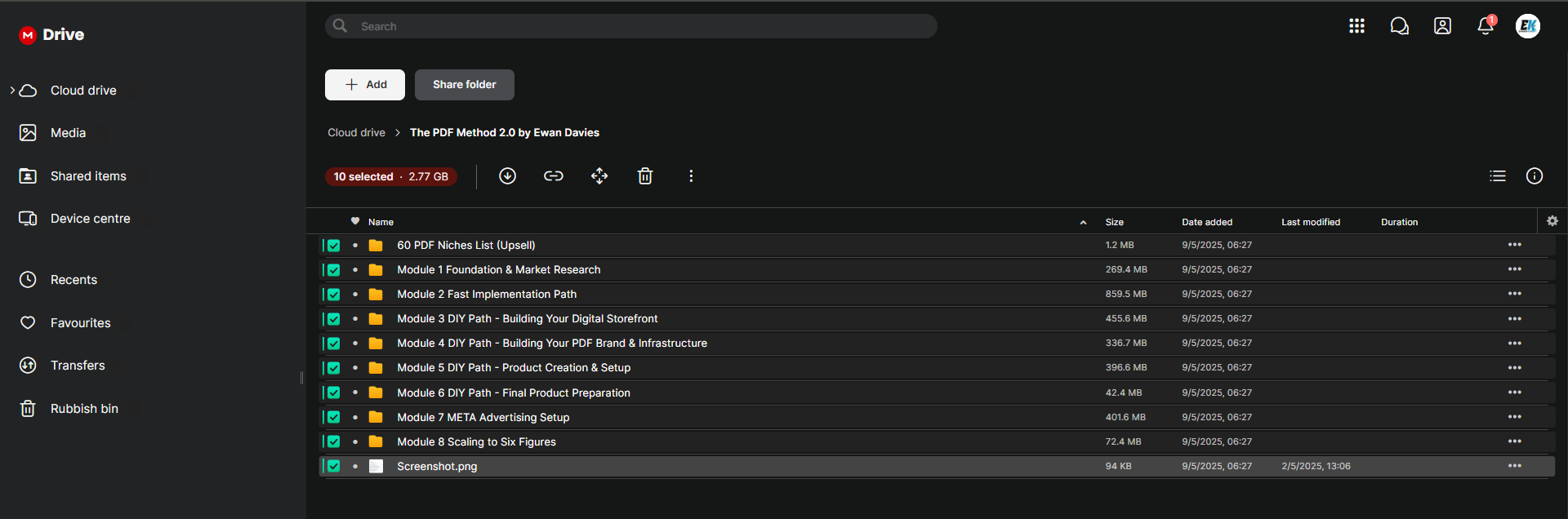
Task: Click the sidebar resize handle
Action: click(302, 378)
